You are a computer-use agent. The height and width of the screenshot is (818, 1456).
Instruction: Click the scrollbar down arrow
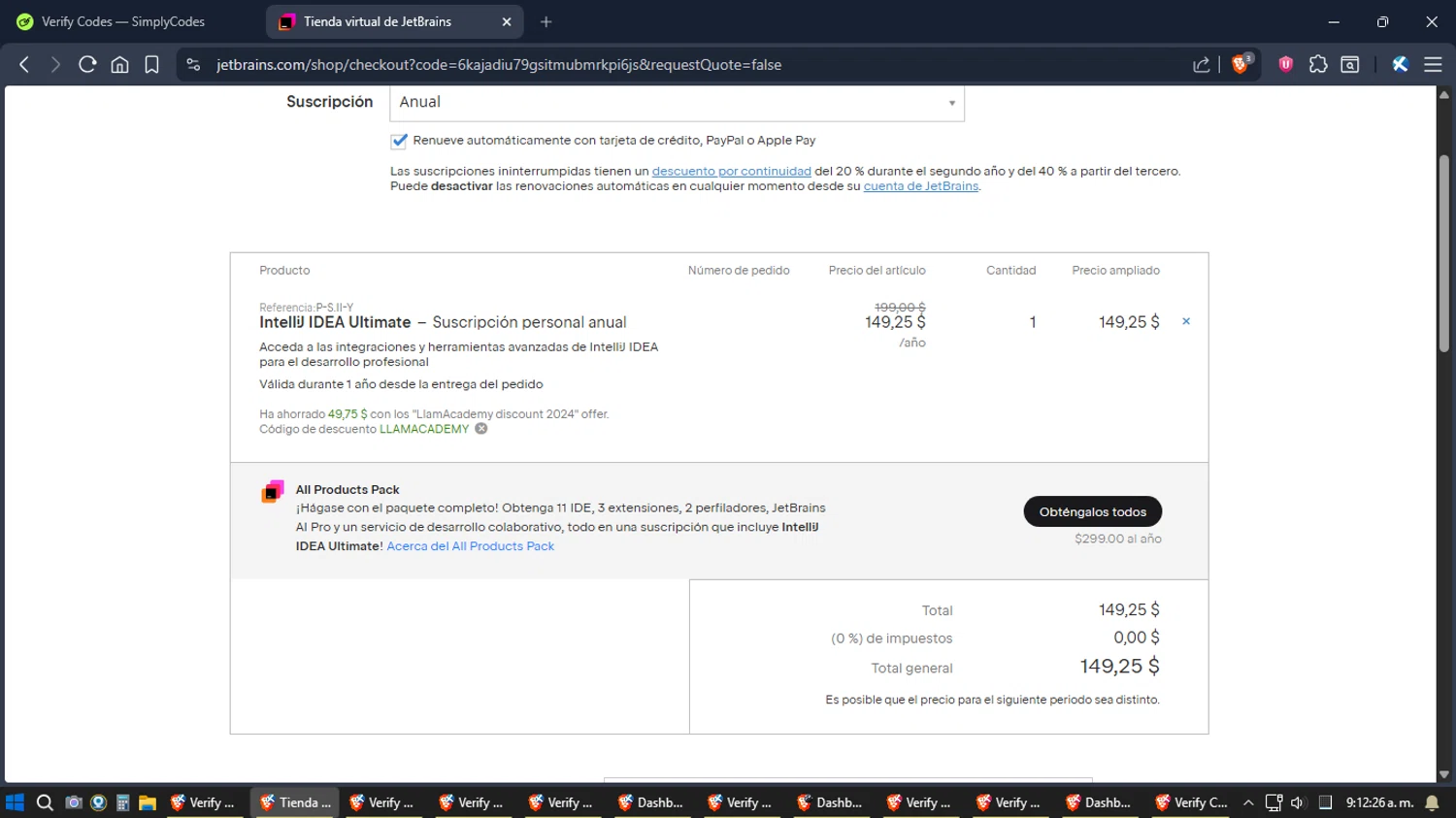point(1444,774)
